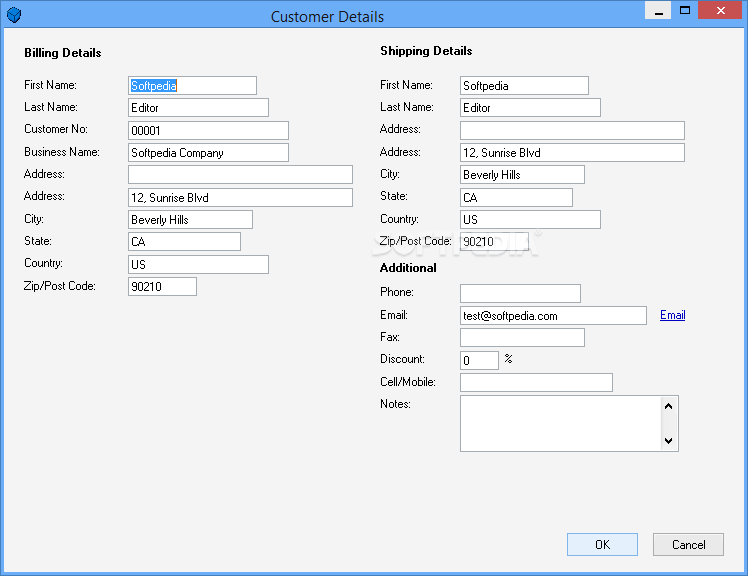The image size is (748, 576).
Task: Click the shipping Zip/Post Code field
Action: pyautogui.click(x=494, y=241)
